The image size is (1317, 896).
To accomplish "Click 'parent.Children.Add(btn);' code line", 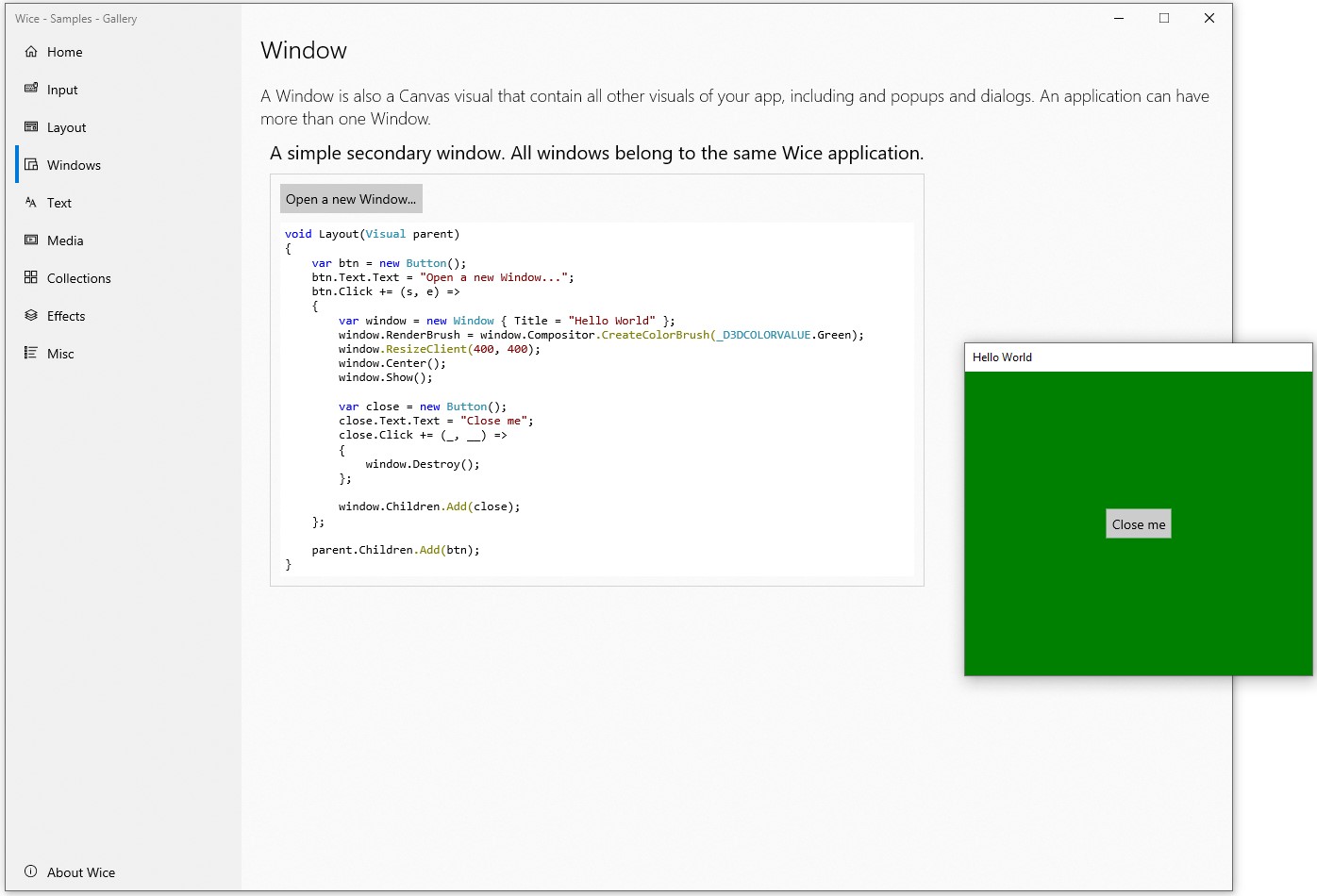I will (x=396, y=550).
